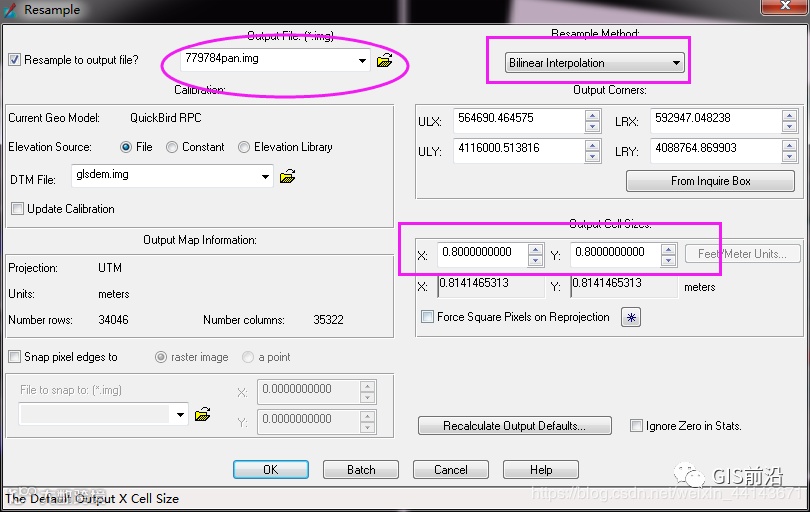Click Recalculate Output Defaults button
Screen dimensions: 810x512
pyautogui.click(x=515, y=426)
